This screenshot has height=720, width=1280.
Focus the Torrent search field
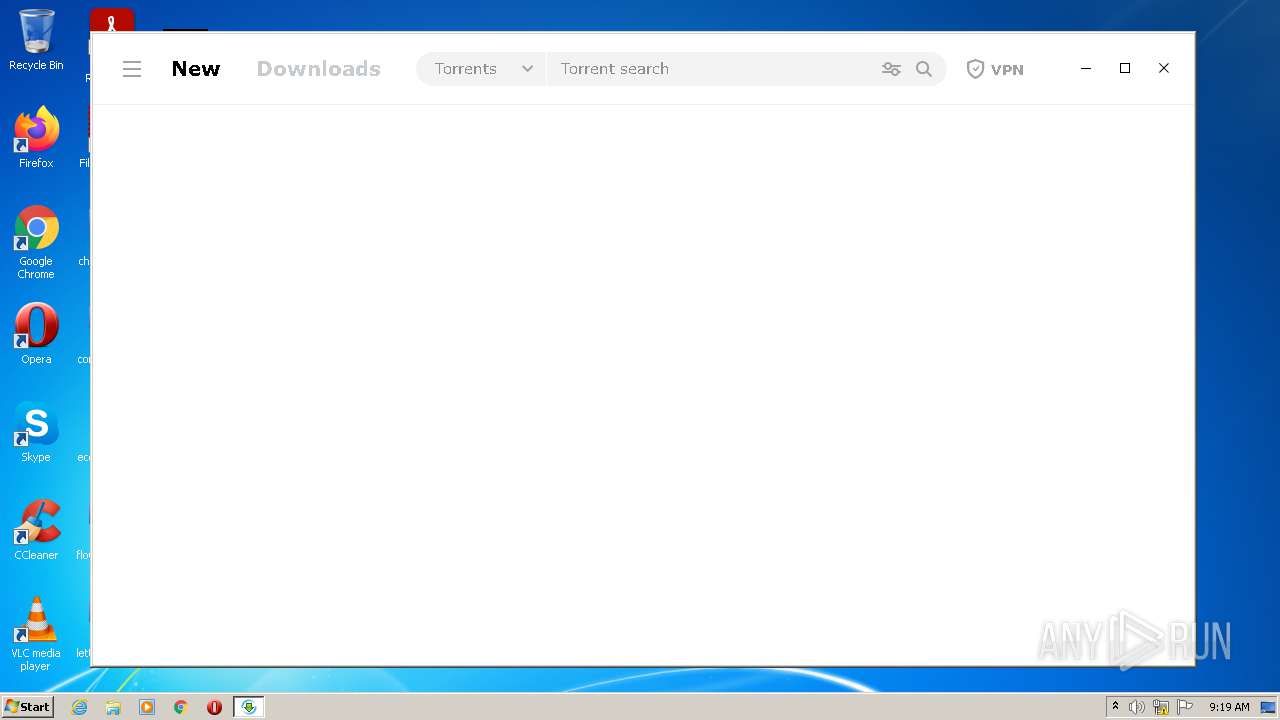pos(710,69)
